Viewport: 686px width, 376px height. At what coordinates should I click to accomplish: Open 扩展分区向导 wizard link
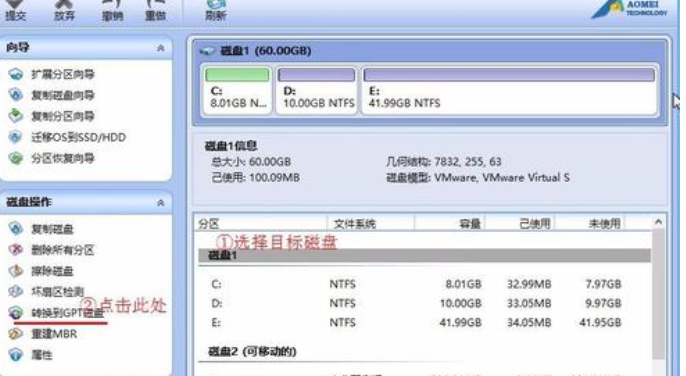[63, 74]
